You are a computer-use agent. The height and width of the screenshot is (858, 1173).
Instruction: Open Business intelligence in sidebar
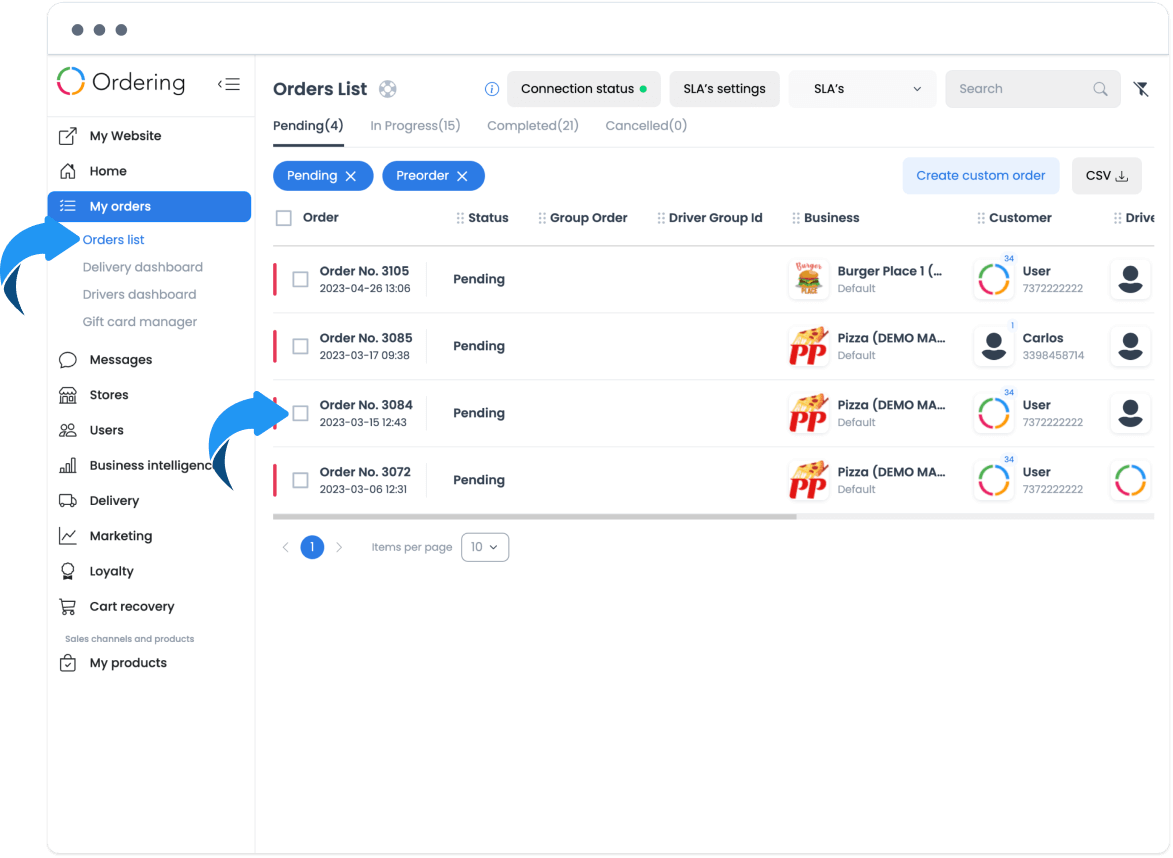pyautogui.click(x=150, y=465)
